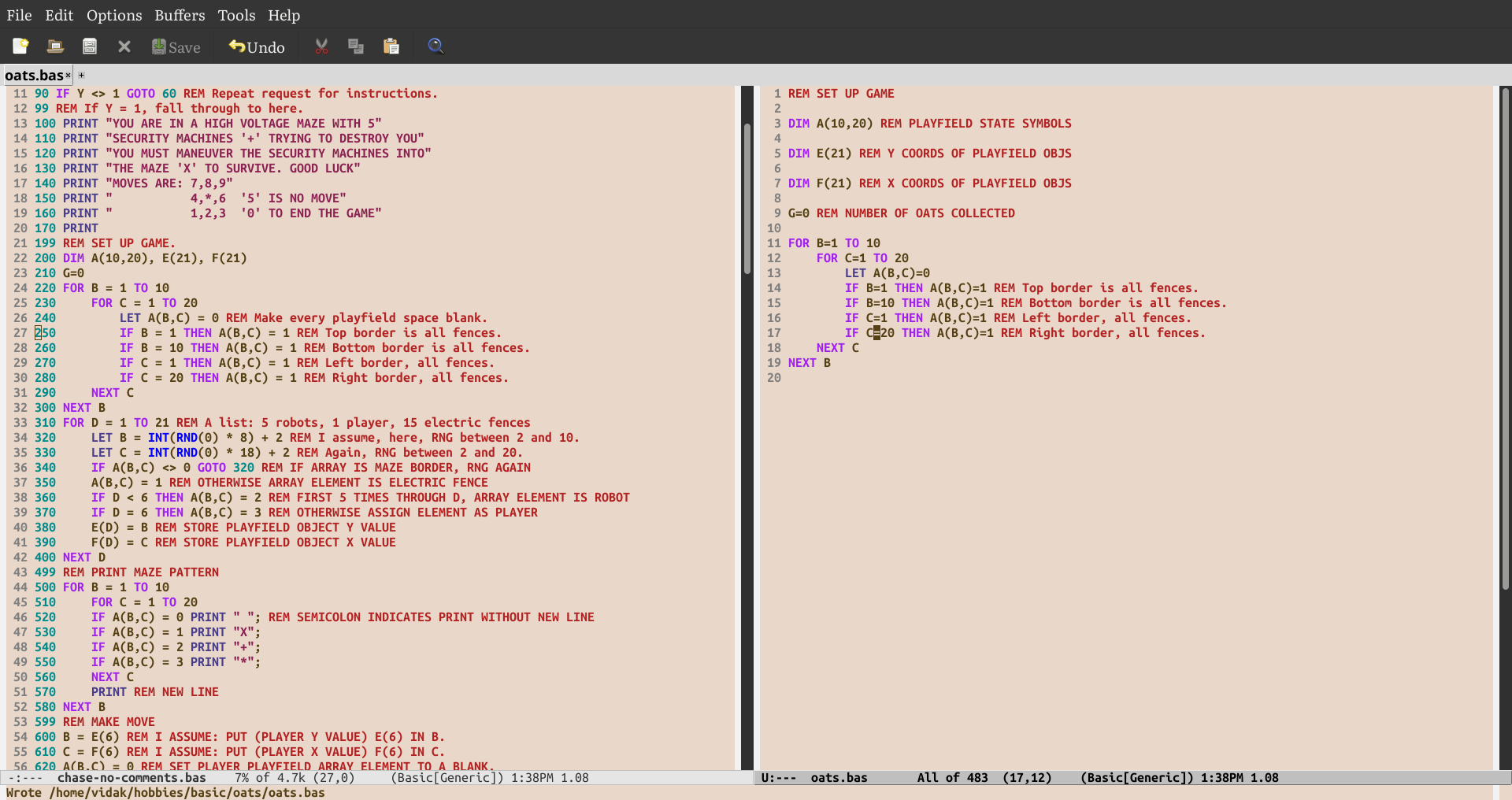
Task: Select the oats.bas tab
Action: coord(34,76)
